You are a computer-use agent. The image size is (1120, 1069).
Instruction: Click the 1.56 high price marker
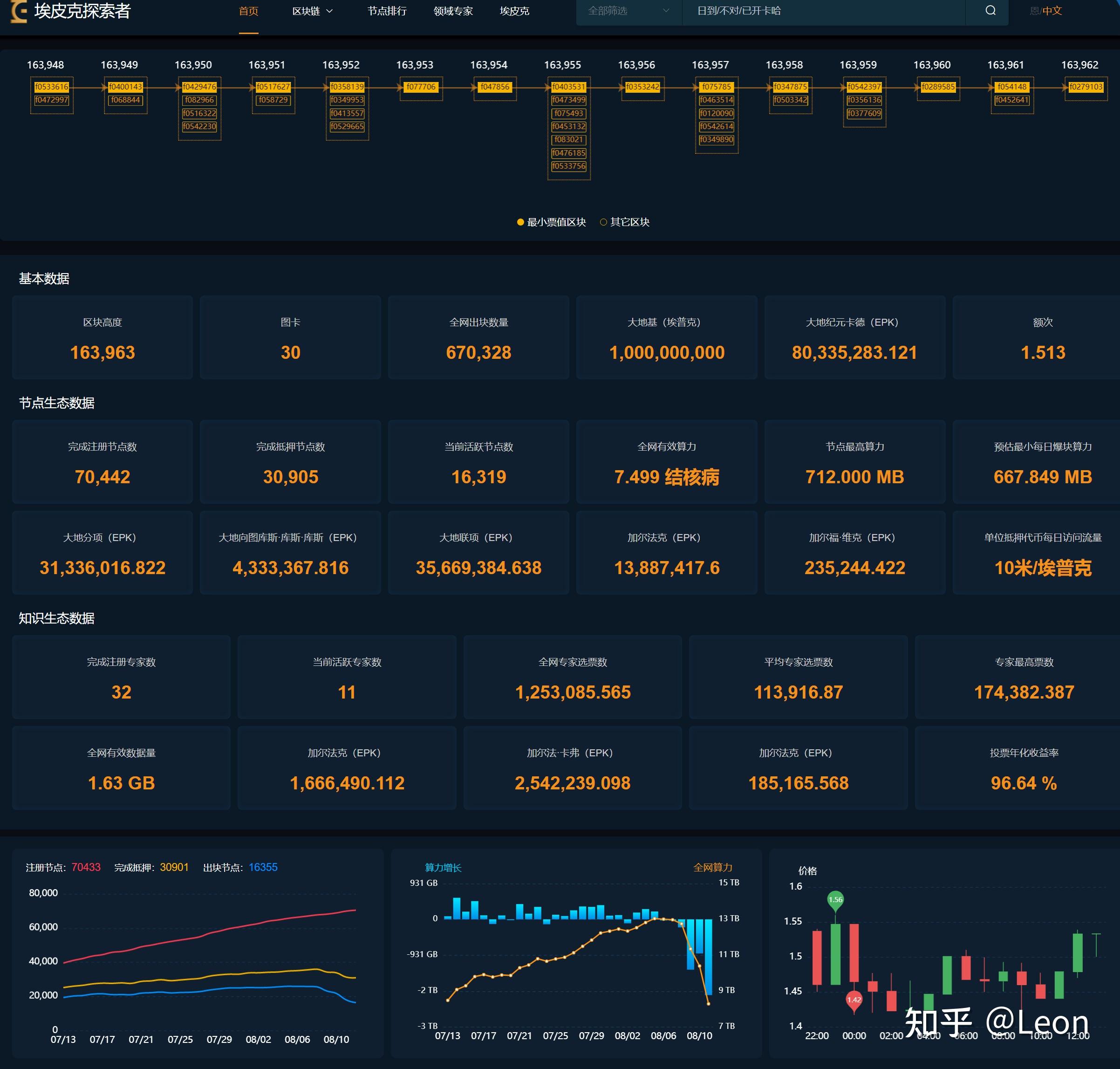tap(835, 901)
